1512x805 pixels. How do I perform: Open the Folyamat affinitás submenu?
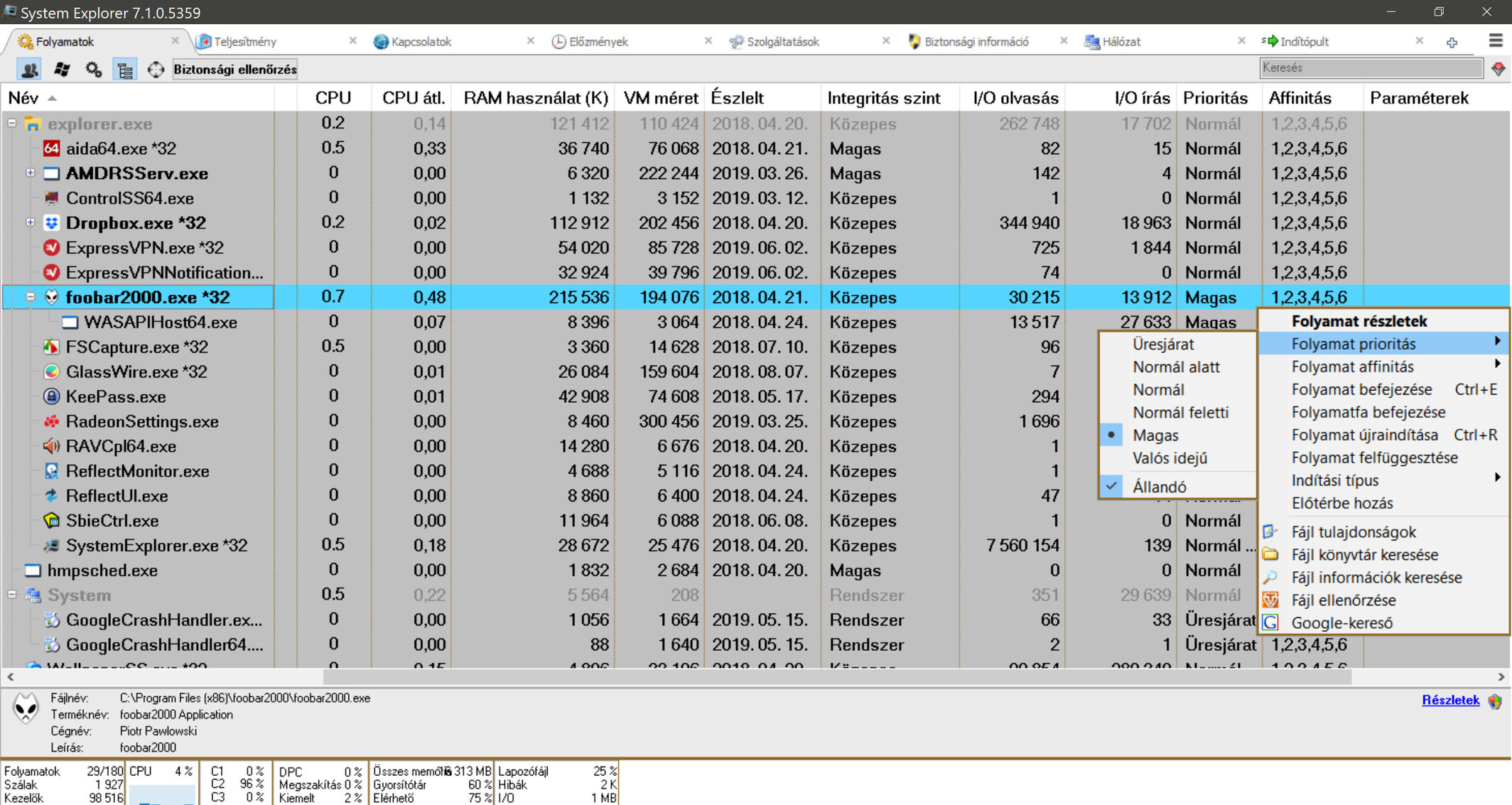(x=1383, y=367)
